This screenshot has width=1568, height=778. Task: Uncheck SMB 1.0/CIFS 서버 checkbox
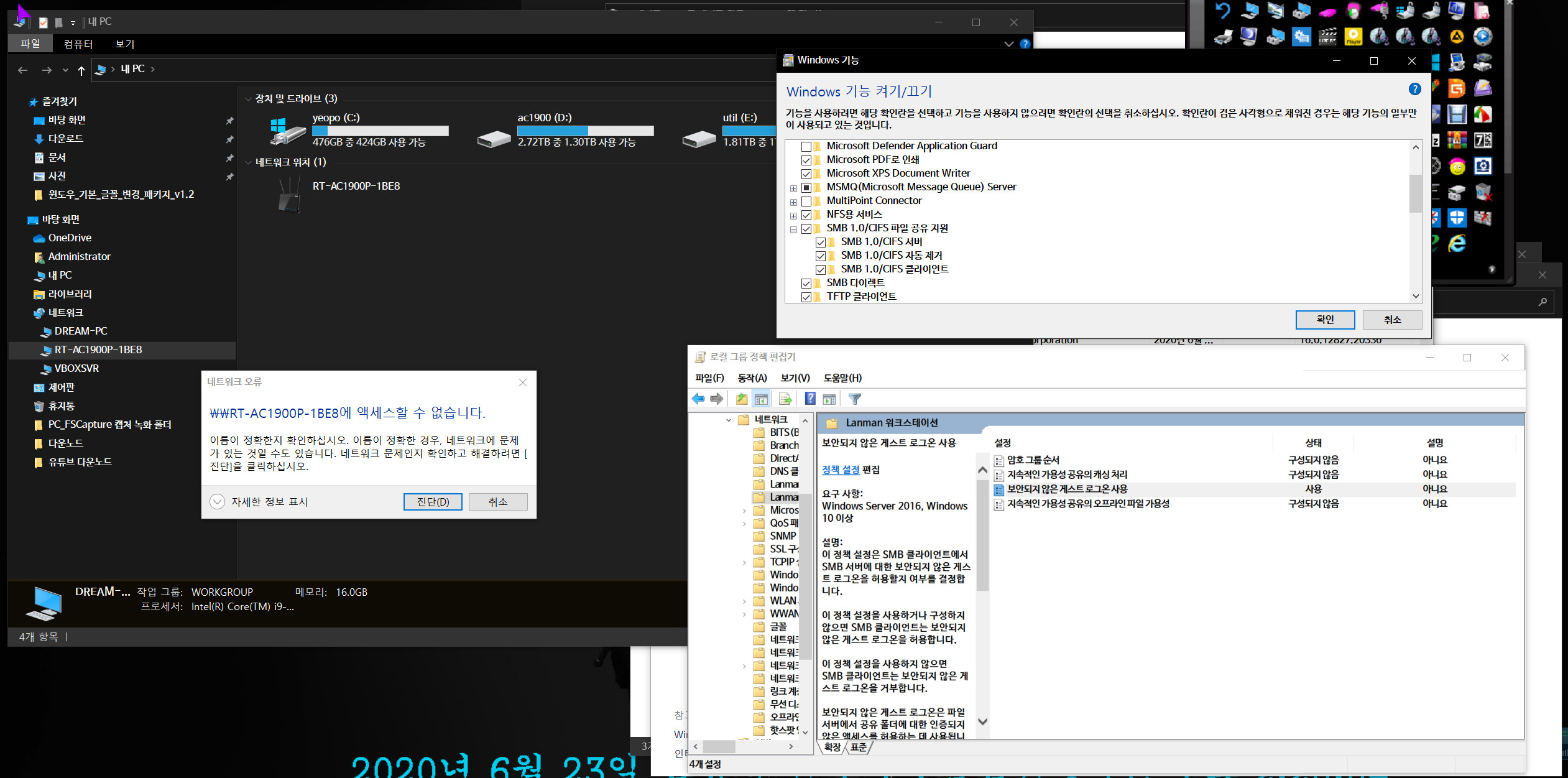tap(821, 242)
